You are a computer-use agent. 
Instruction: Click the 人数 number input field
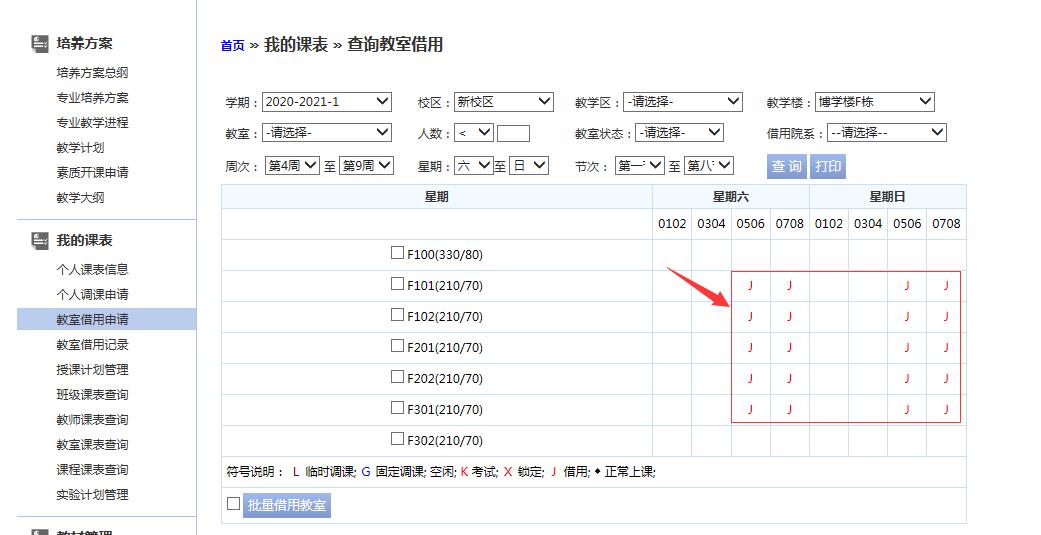(513, 133)
